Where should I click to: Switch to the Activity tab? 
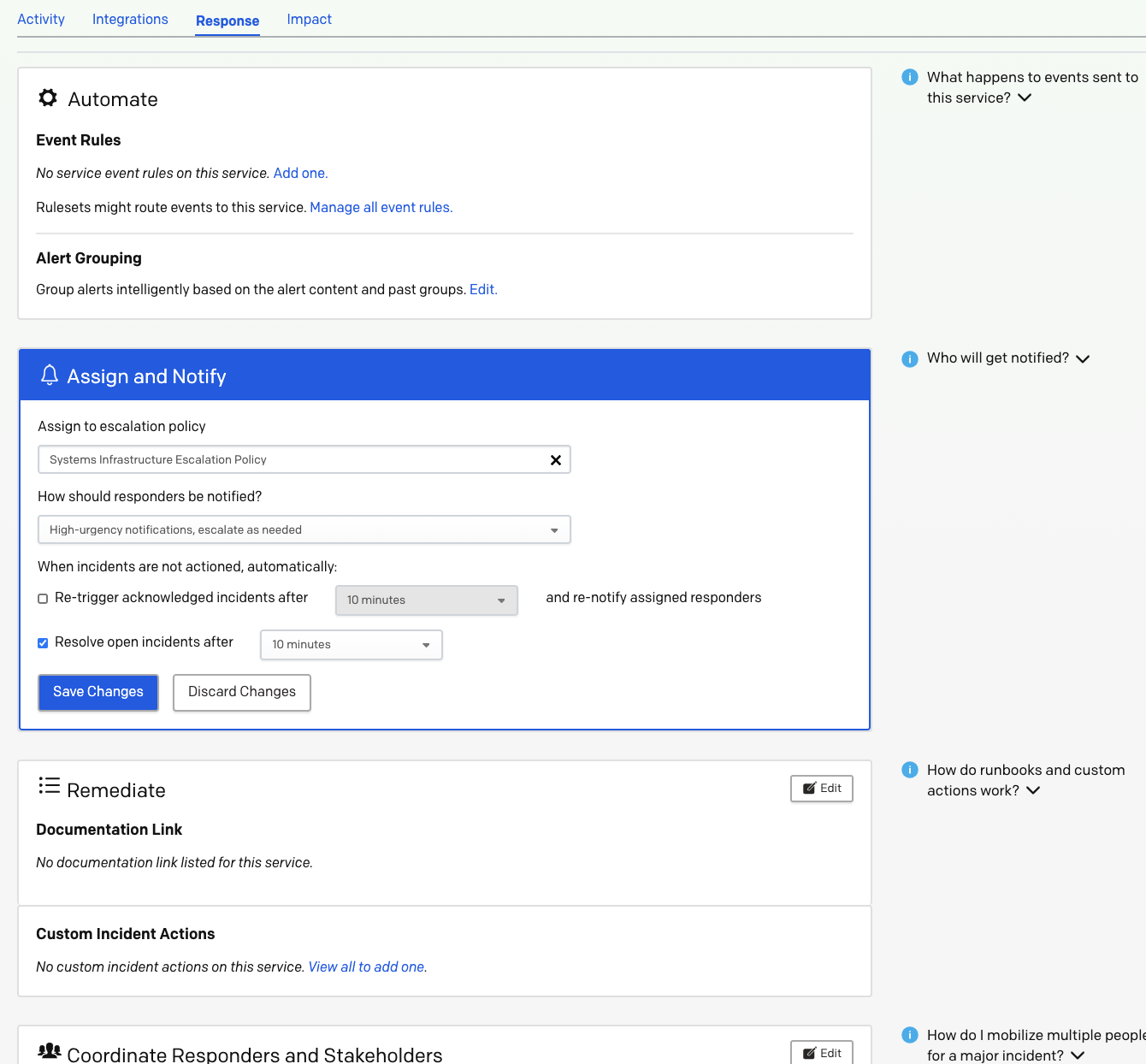(x=41, y=19)
